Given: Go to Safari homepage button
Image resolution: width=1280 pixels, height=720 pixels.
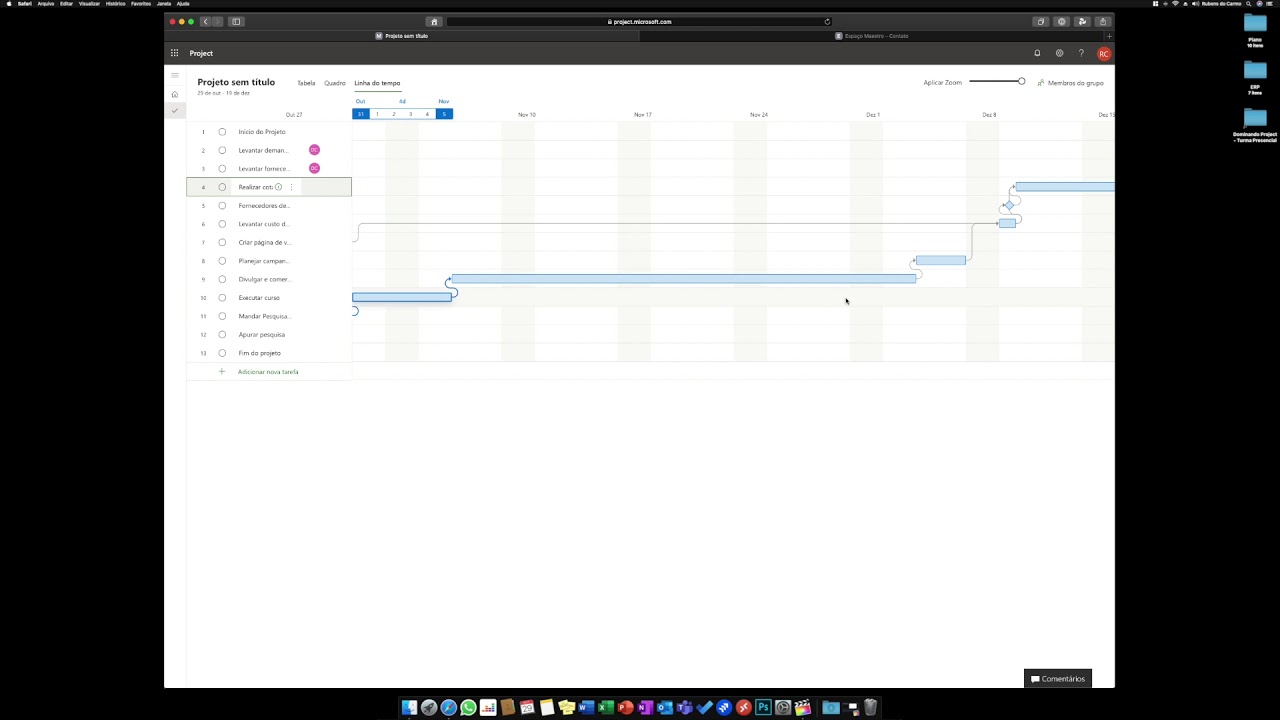Looking at the screenshot, I should pos(434,21).
